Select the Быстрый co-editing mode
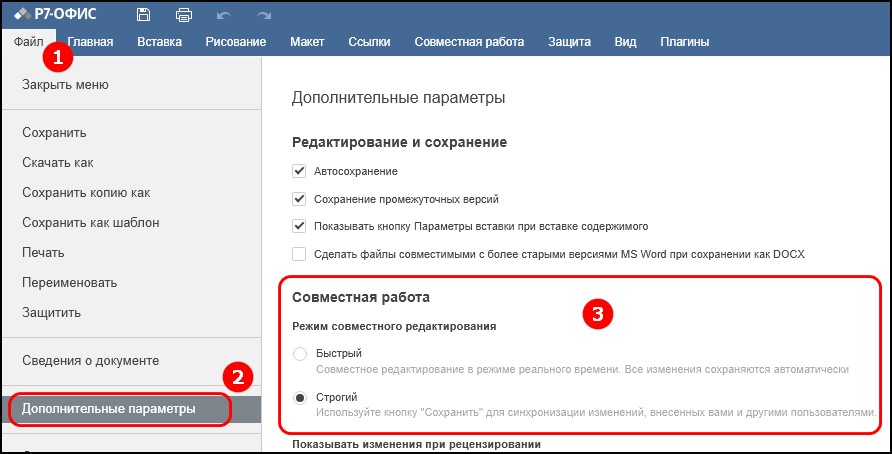The image size is (892, 454). pyautogui.click(x=300, y=354)
